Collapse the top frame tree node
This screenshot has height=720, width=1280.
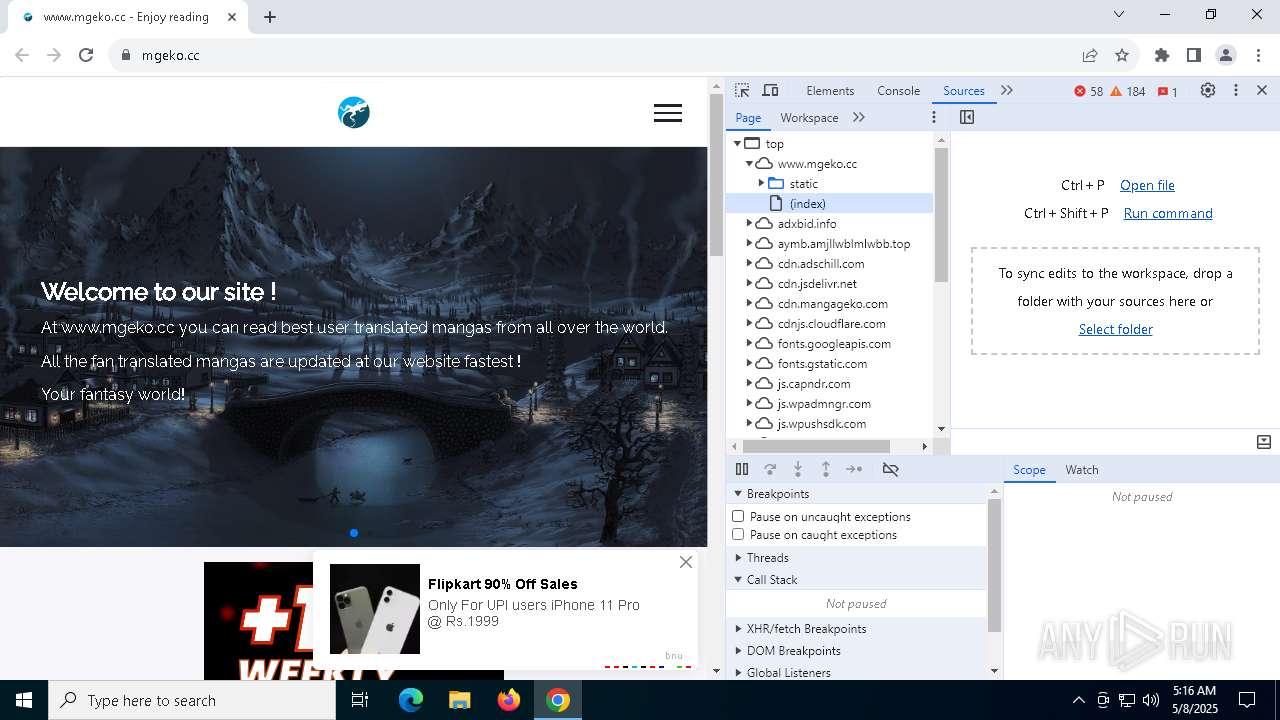click(738, 143)
